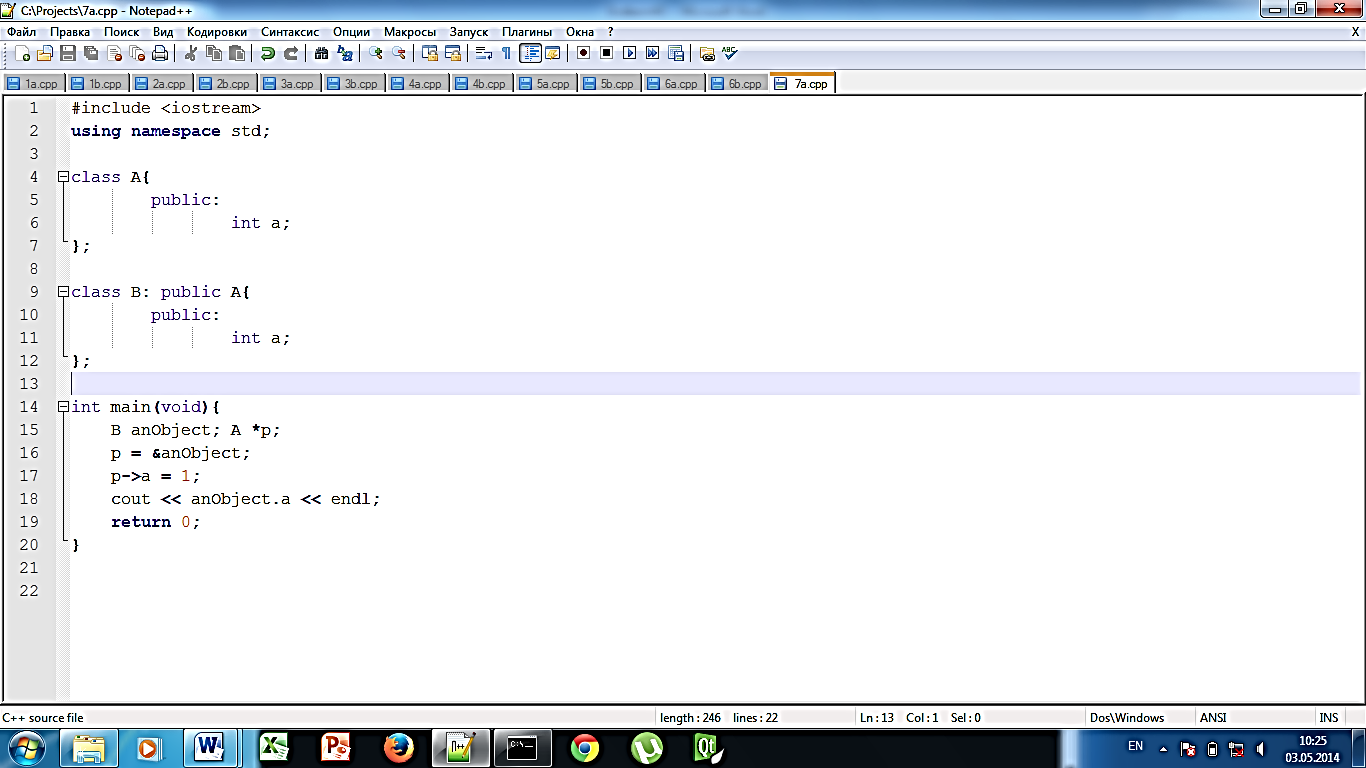Select the 2a.cpp document tab

click(x=161, y=84)
